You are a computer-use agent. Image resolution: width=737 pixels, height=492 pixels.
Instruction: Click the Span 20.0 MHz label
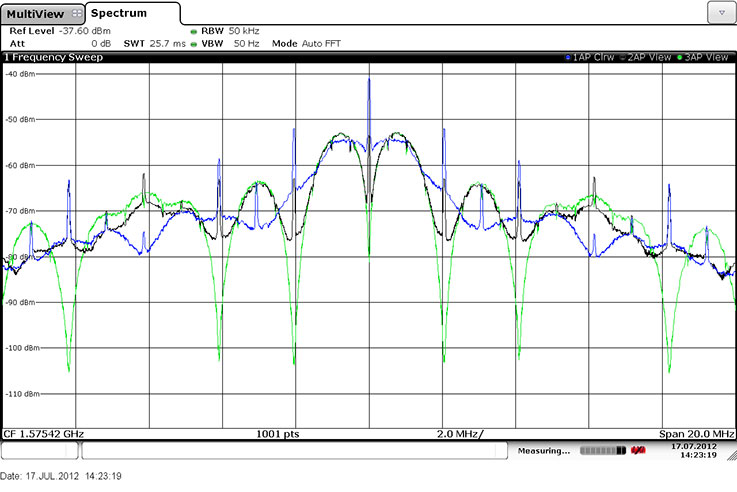coord(695,434)
